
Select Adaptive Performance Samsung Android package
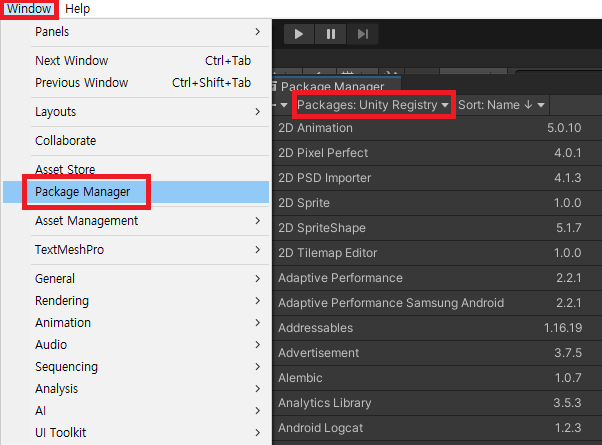click(437, 303)
